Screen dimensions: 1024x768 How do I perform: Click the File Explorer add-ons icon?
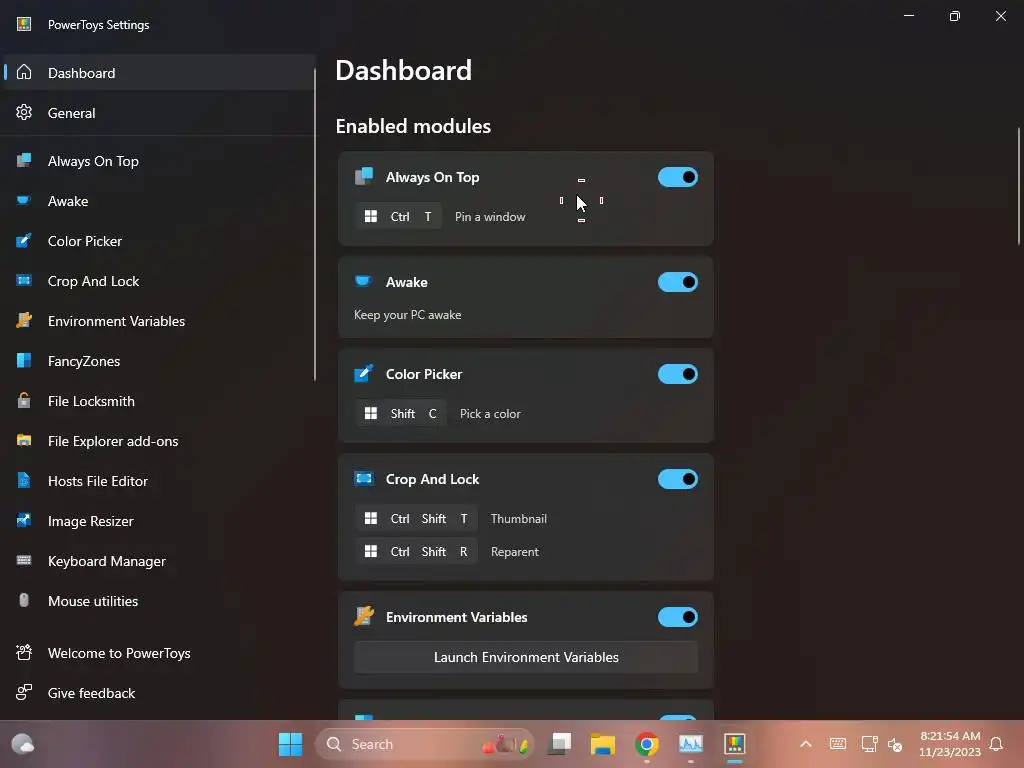[24, 440]
